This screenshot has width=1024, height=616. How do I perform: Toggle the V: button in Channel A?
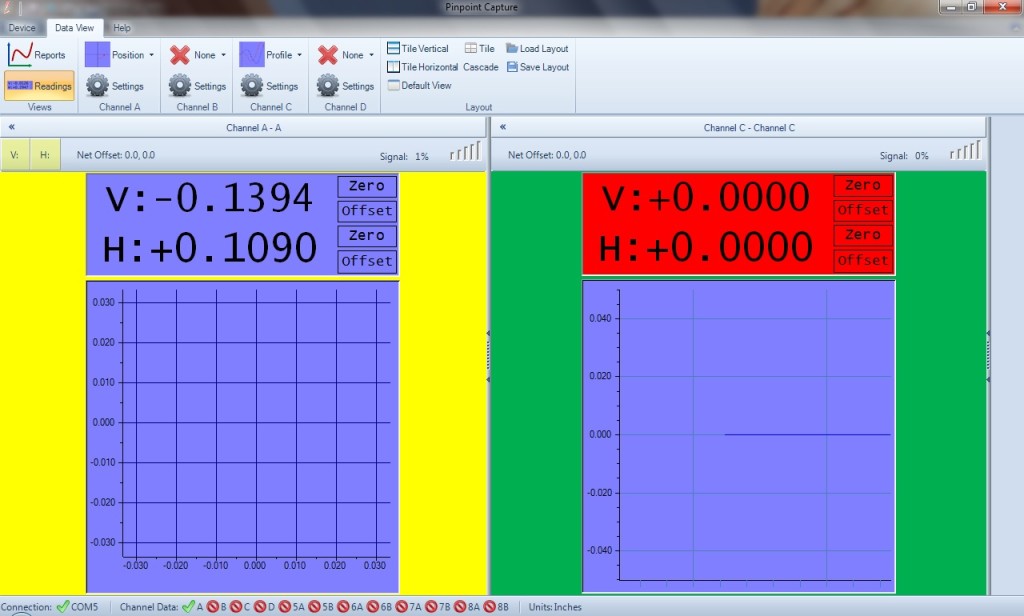click(14, 155)
